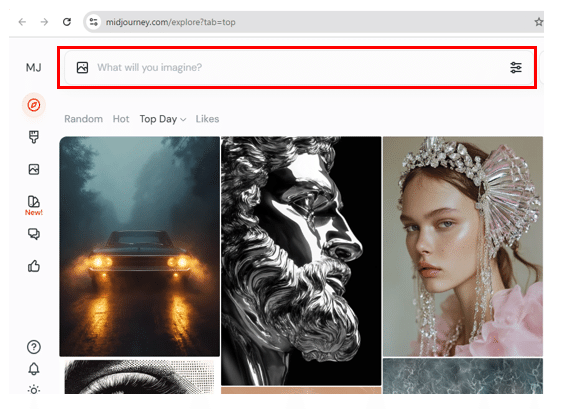Switch to the Hot tab

tap(121, 119)
